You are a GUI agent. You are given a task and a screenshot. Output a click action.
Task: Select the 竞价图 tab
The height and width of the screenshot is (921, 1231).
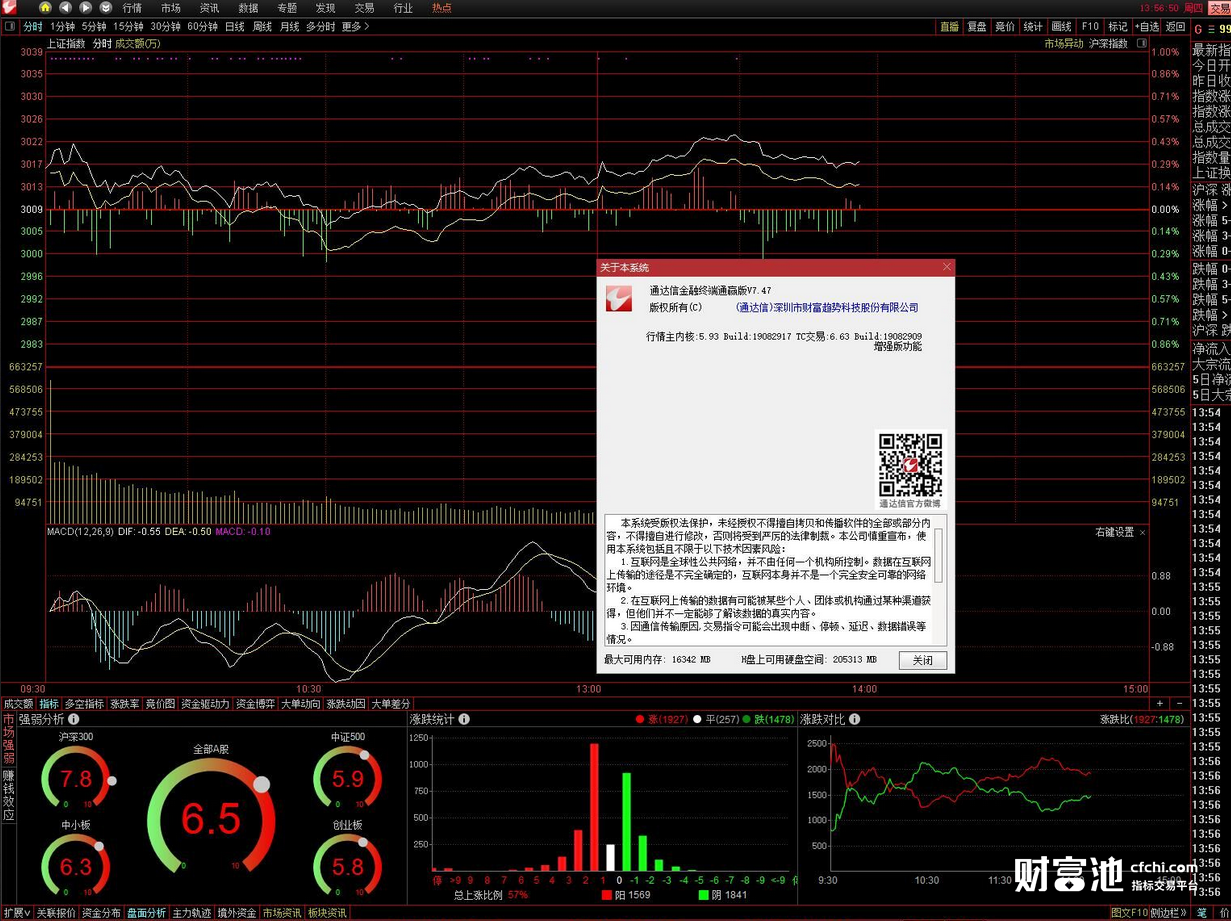coord(160,704)
